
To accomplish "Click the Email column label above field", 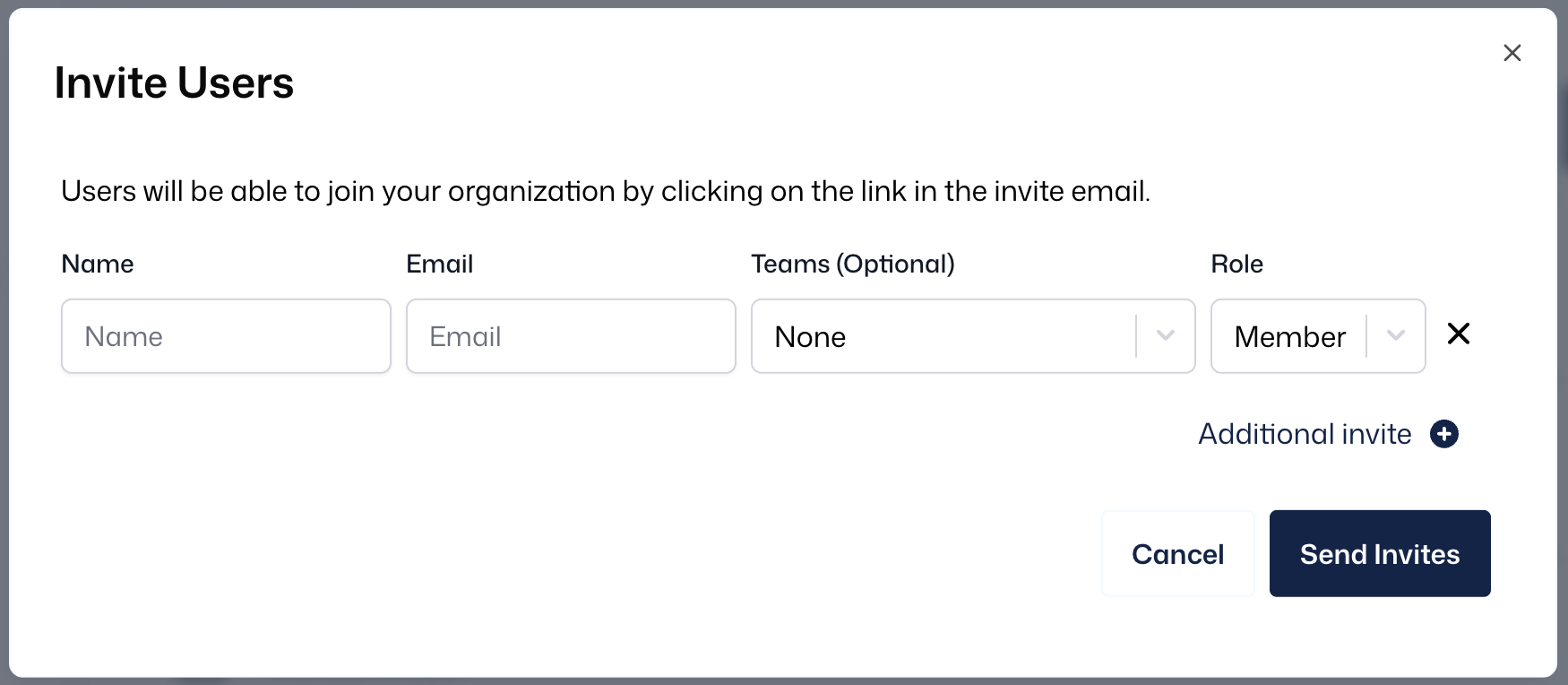I will 439,264.
